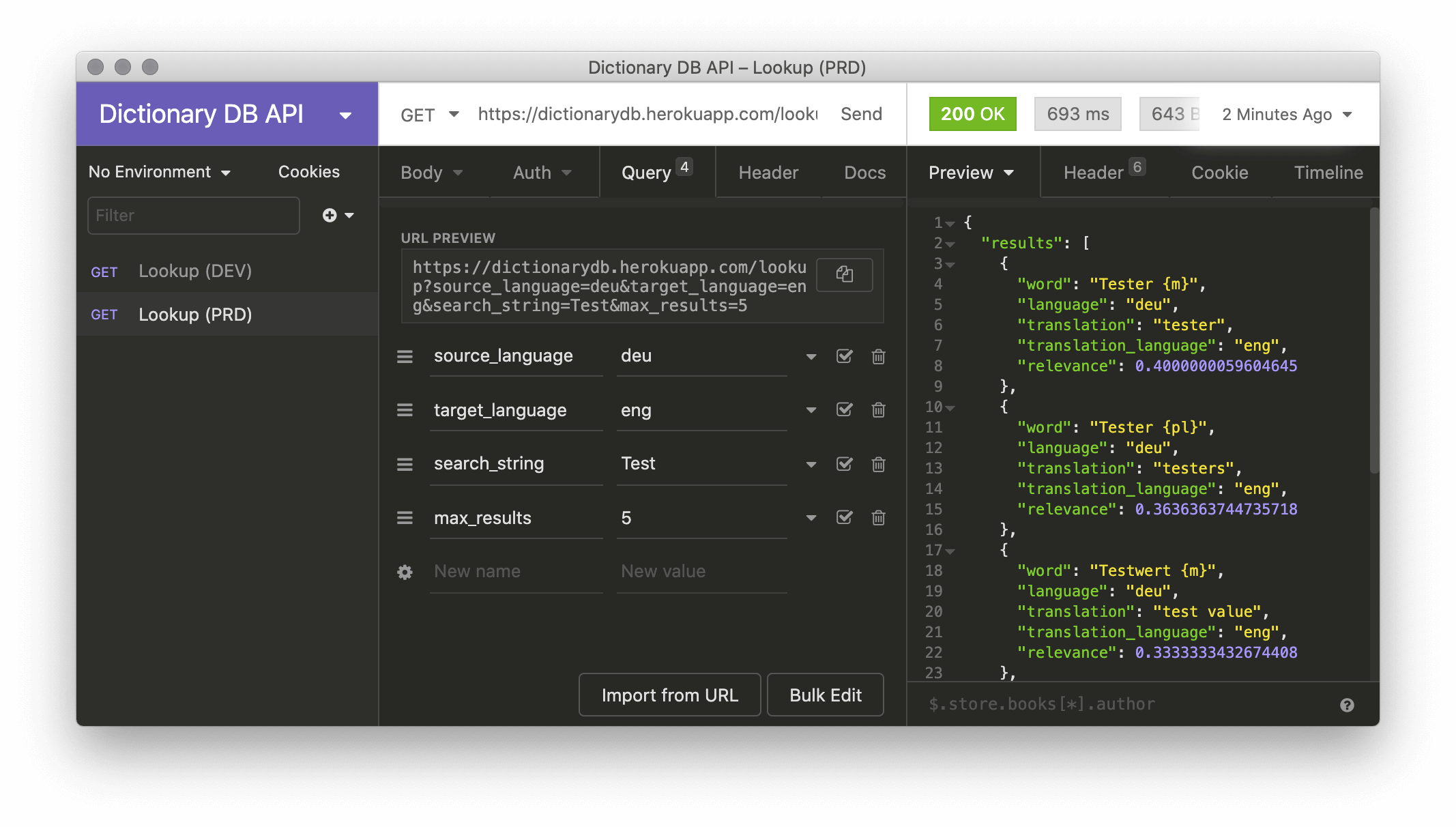
Task: Edit the deu value field
Action: coord(702,356)
